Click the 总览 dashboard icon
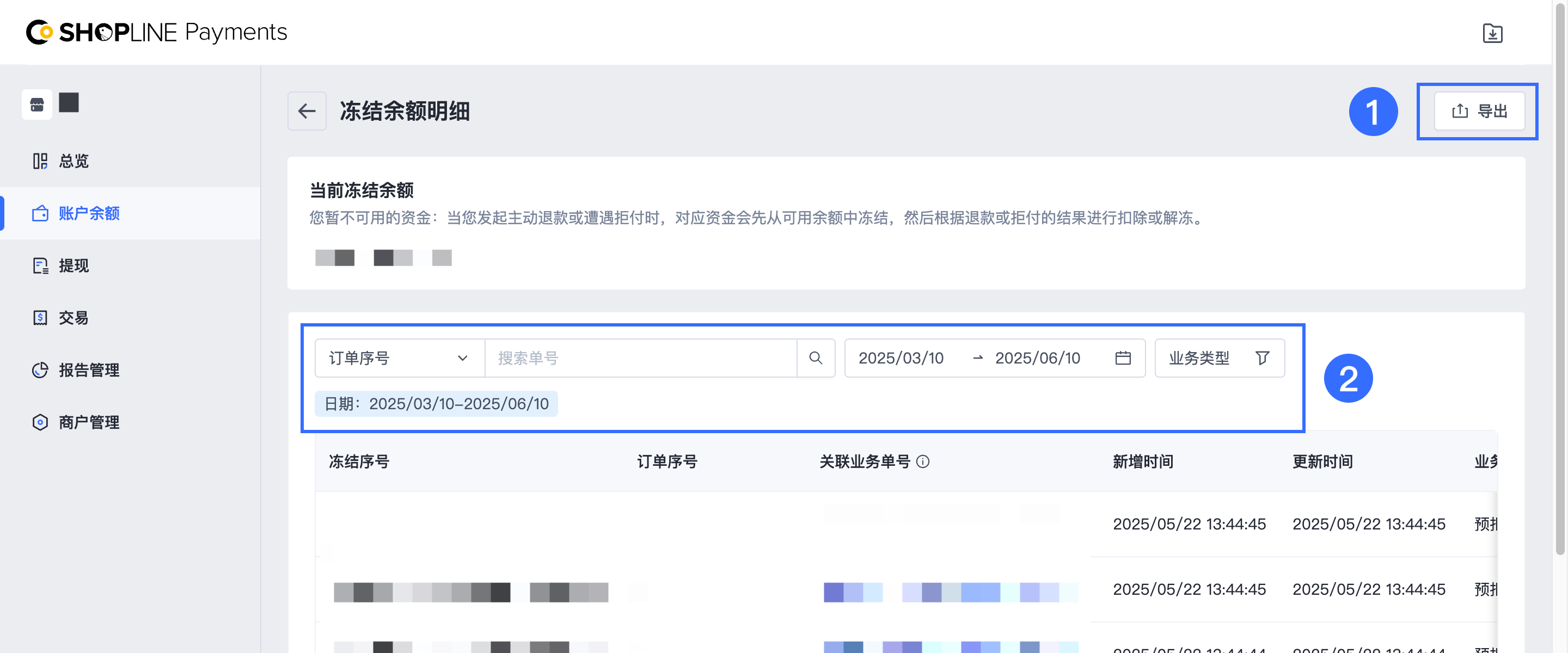 coord(40,161)
